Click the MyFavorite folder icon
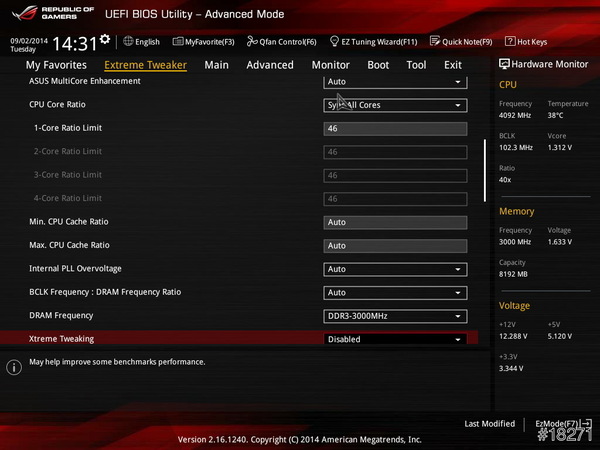Screen dimensions: 600x450 tap(178, 41)
